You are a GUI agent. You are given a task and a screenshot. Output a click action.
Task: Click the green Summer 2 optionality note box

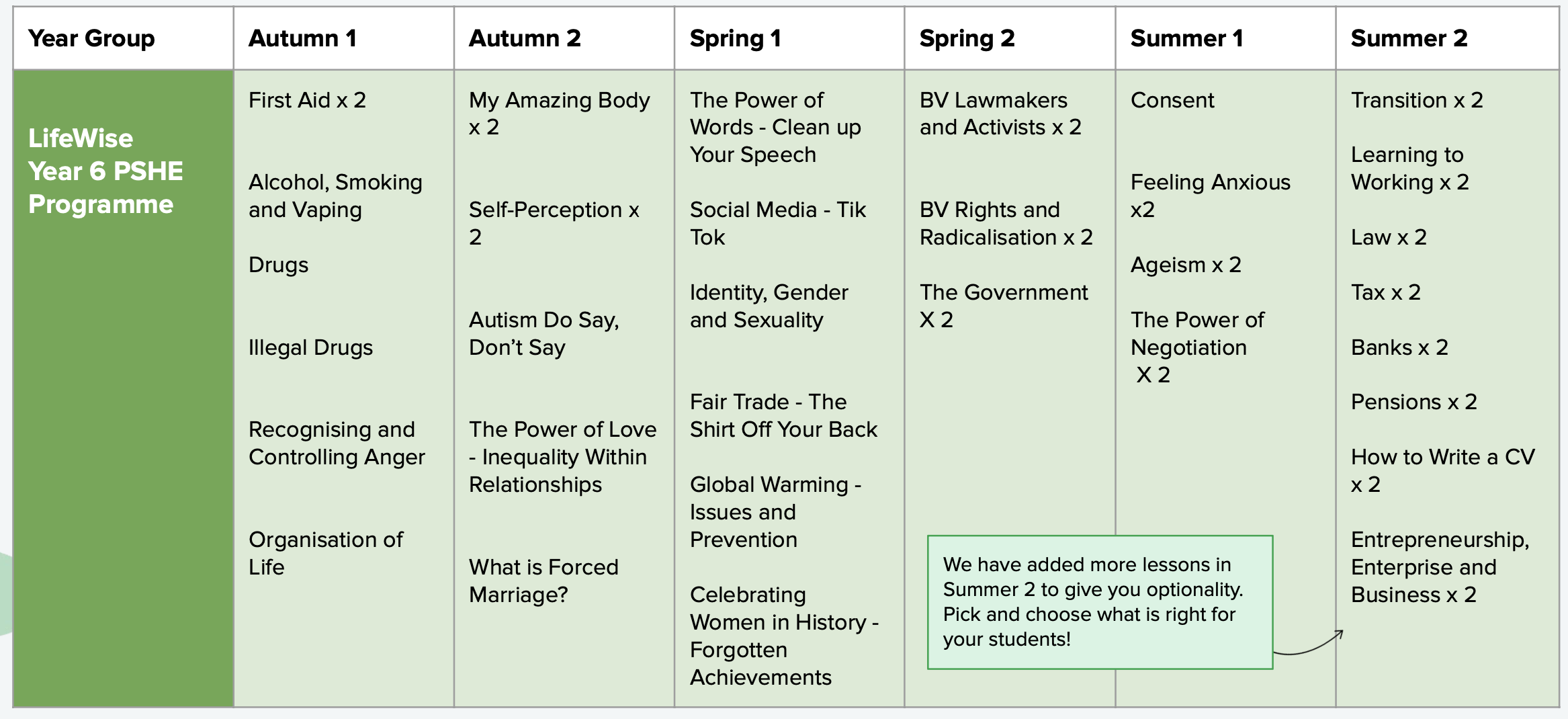pyautogui.click(x=1099, y=601)
